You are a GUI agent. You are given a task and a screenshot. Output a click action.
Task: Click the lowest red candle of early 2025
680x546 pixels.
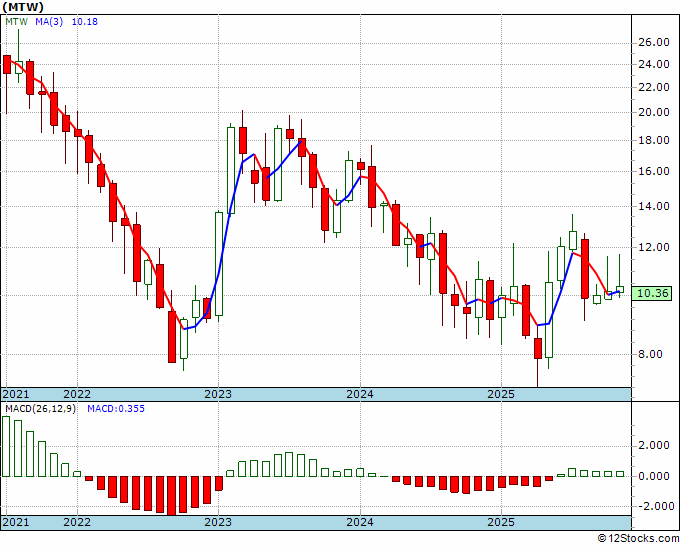click(538, 348)
